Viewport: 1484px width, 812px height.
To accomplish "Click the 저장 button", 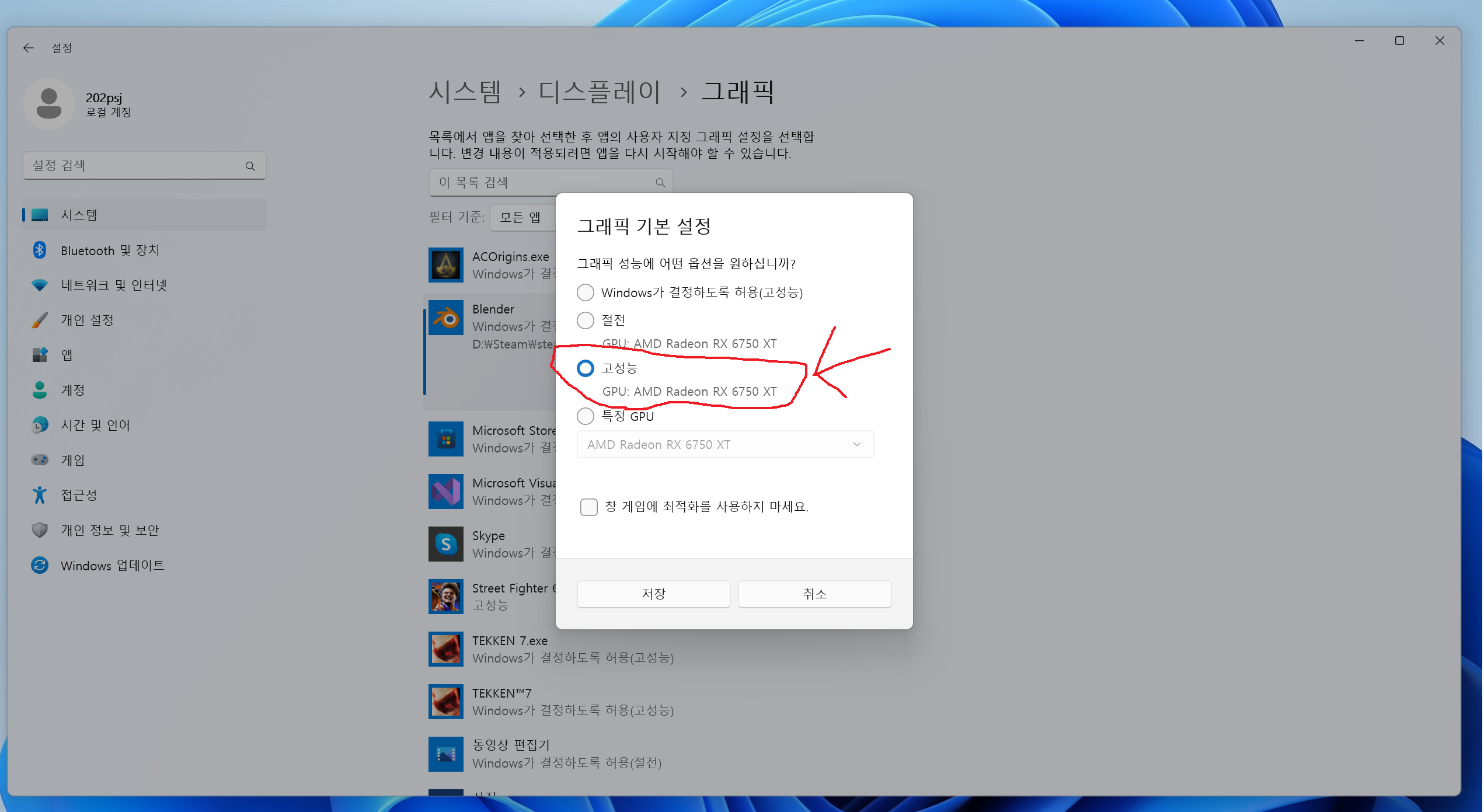I will 653,594.
